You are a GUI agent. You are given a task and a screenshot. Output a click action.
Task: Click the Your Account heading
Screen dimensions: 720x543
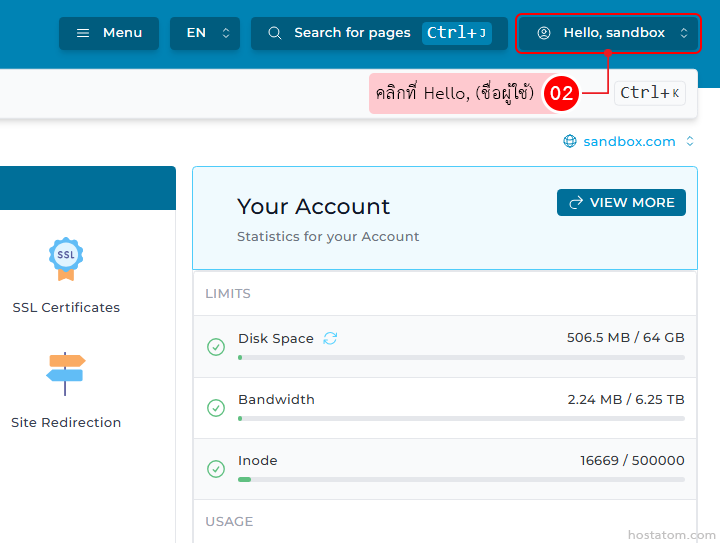click(x=313, y=207)
